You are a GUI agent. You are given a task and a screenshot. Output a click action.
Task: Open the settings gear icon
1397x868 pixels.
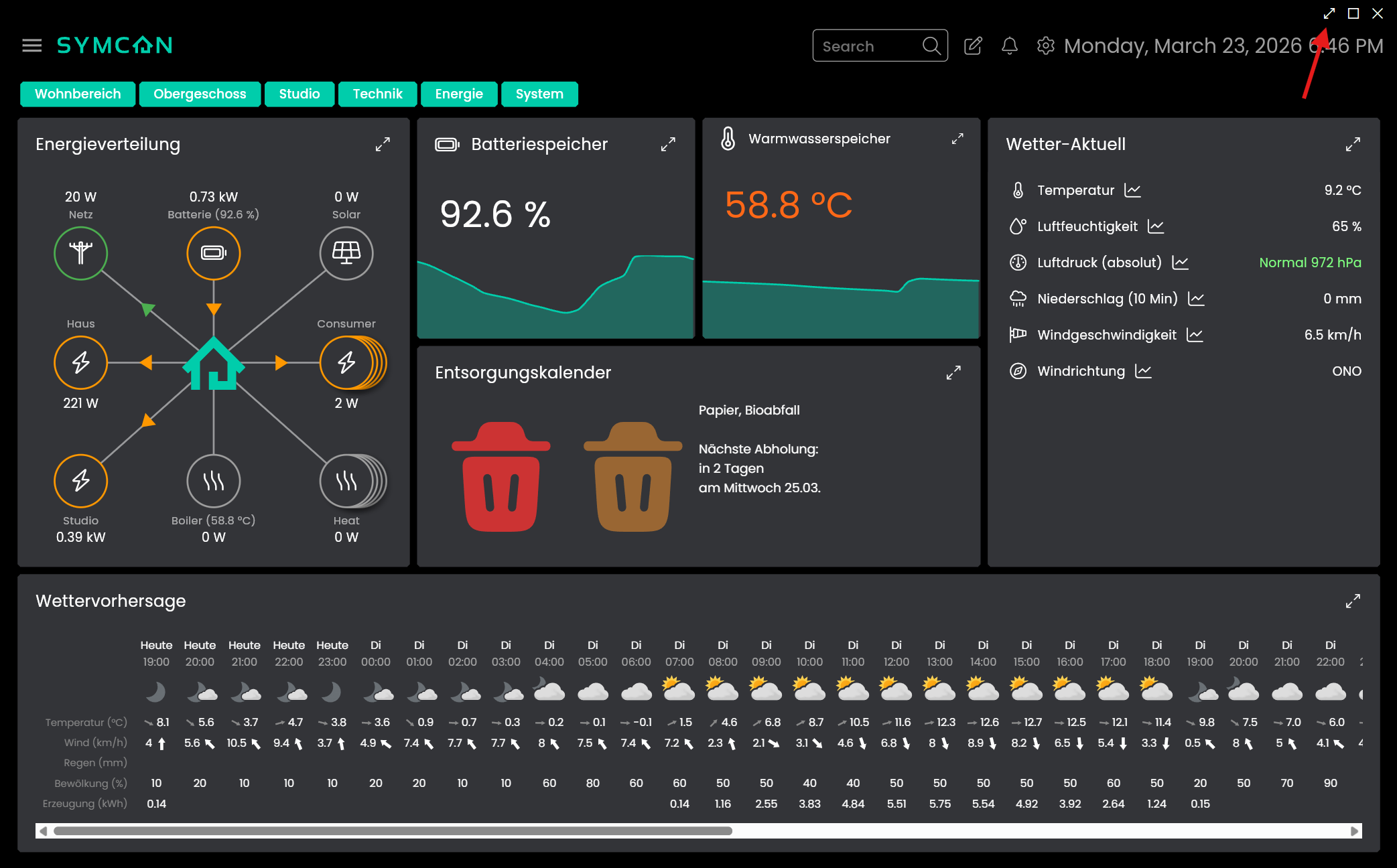(x=1045, y=46)
